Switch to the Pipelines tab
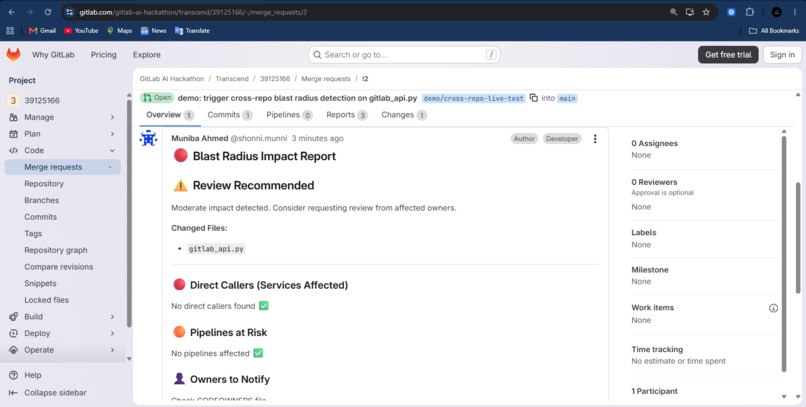This screenshot has height=407, width=806. pos(289,115)
